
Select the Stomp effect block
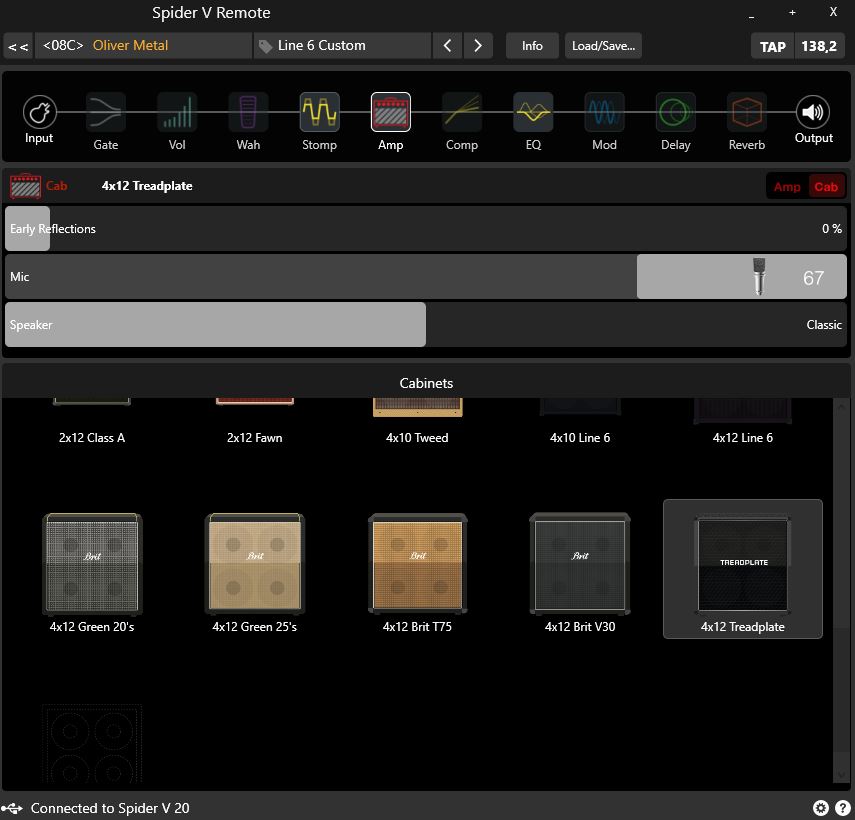pos(320,112)
